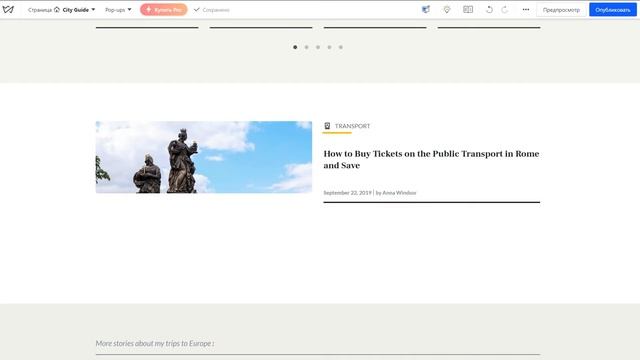The width and height of the screenshot is (640, 360).
Task: Open the announcements megaphone icon
Action: [x=426, y=9]
